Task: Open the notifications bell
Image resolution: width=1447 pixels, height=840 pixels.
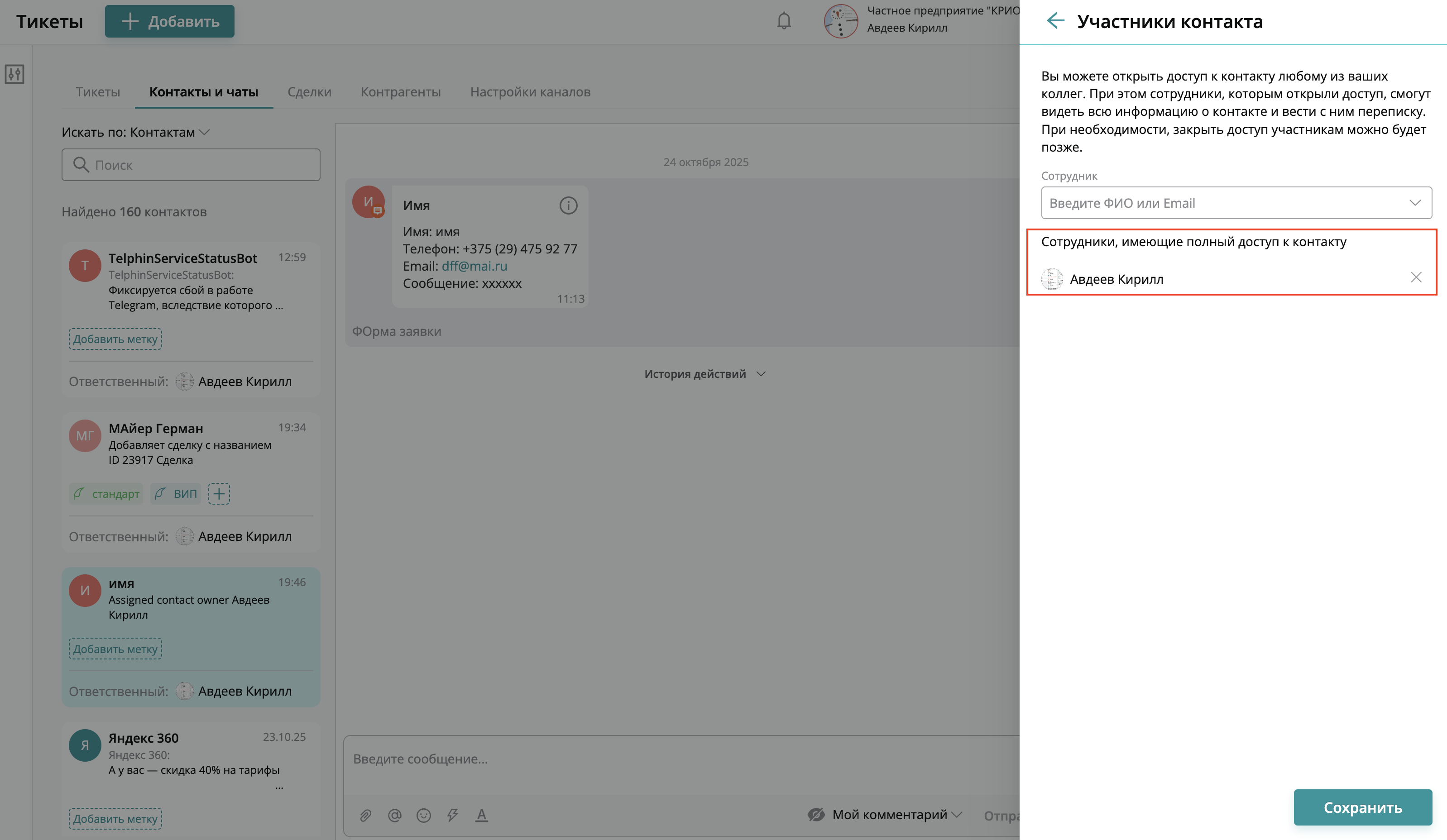Action: (x=784, y=21)
